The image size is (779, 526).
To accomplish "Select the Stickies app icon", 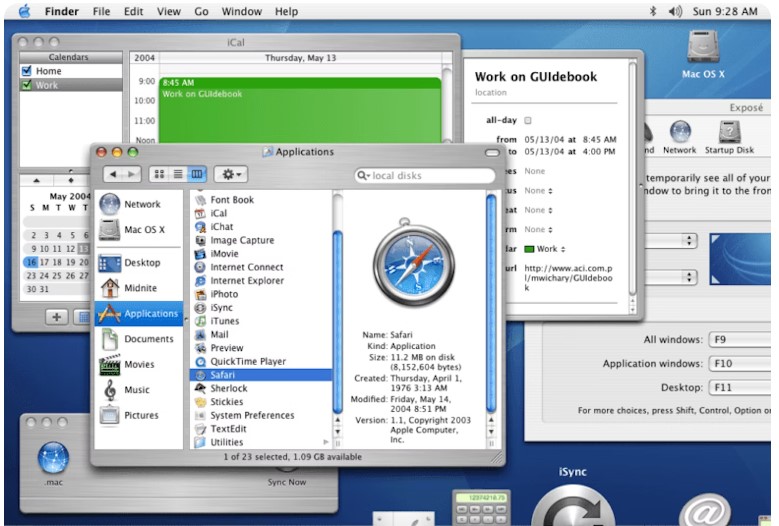I will click(x=200, y=401).
